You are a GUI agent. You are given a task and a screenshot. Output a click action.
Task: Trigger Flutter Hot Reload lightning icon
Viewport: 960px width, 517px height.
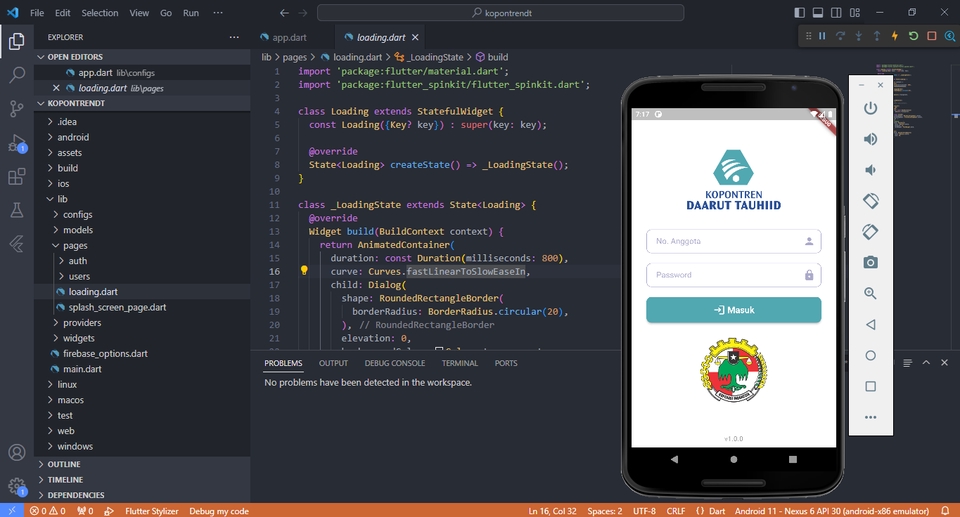(x=895, y=36)
